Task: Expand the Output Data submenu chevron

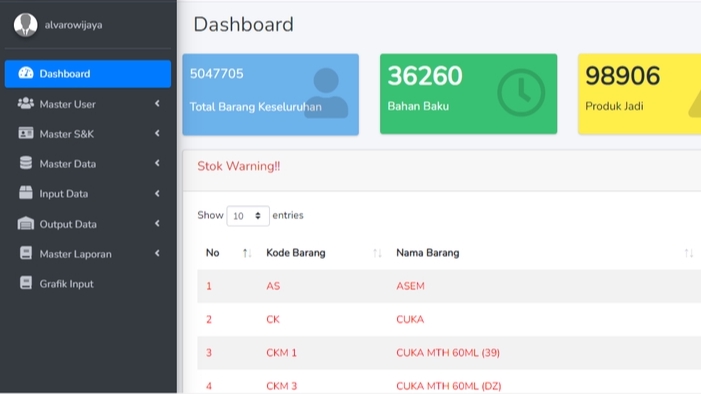Action: coord(157,224)
